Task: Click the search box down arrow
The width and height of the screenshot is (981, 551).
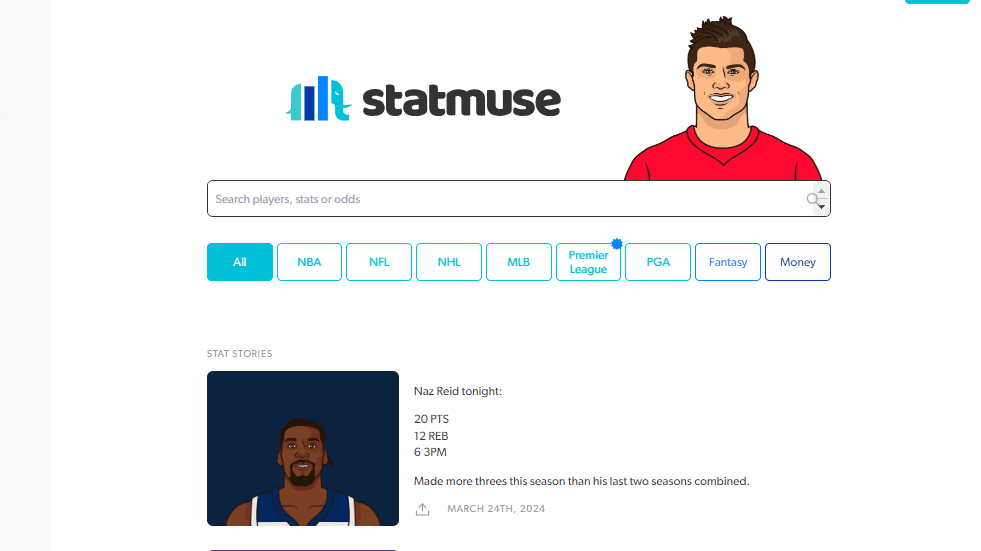Action: [x=821, y=207]
